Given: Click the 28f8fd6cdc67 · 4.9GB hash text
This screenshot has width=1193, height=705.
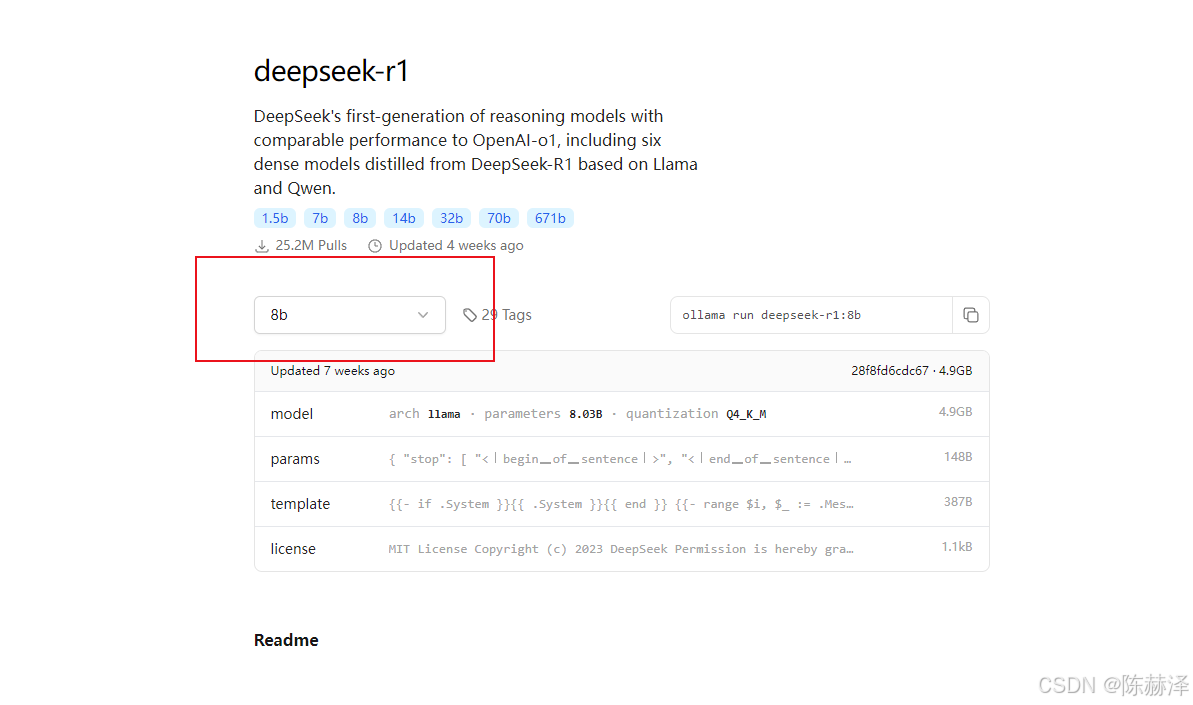Looking at the screenshot, I should click(911, 371).
